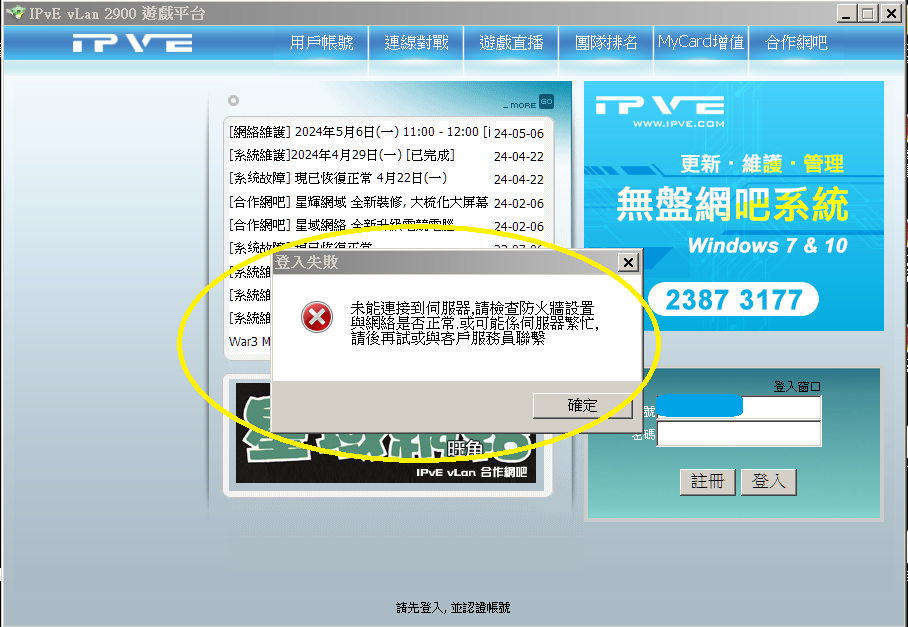
Task: Open the 無盤網吧系統 advertisement banner
Action: (734, 206)
